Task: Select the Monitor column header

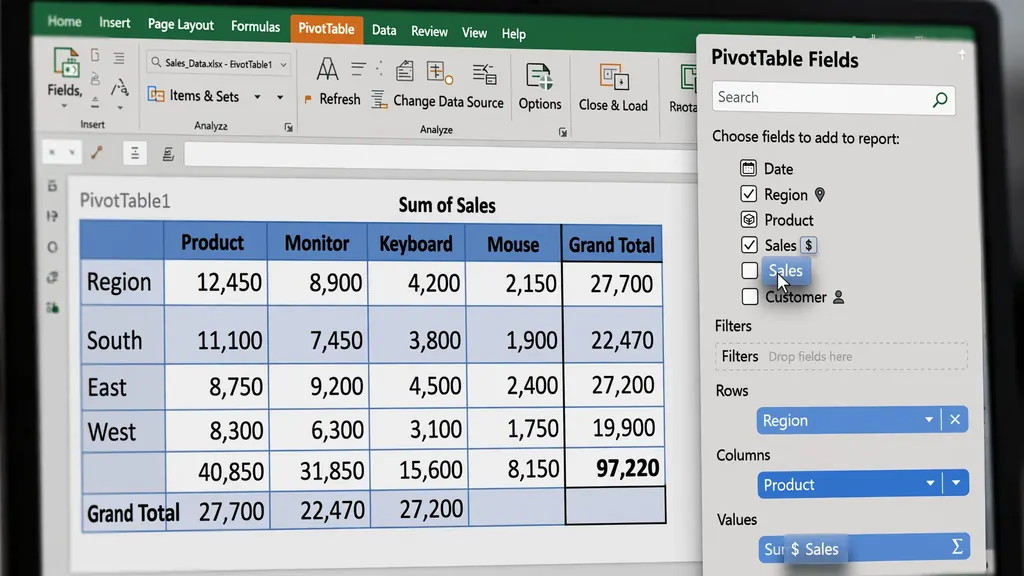Action: (317, 243)
